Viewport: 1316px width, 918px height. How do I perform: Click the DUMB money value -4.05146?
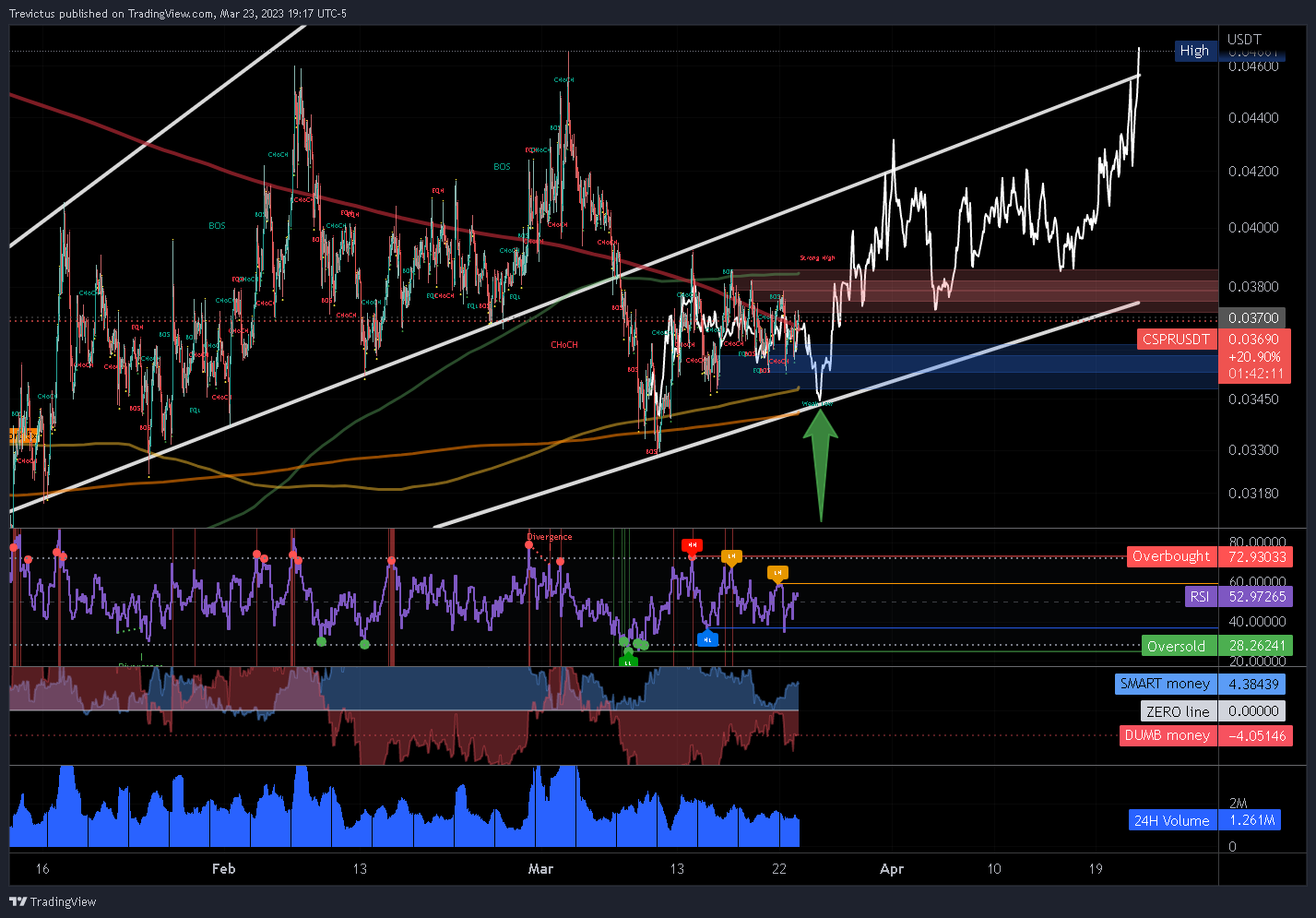1254,735
